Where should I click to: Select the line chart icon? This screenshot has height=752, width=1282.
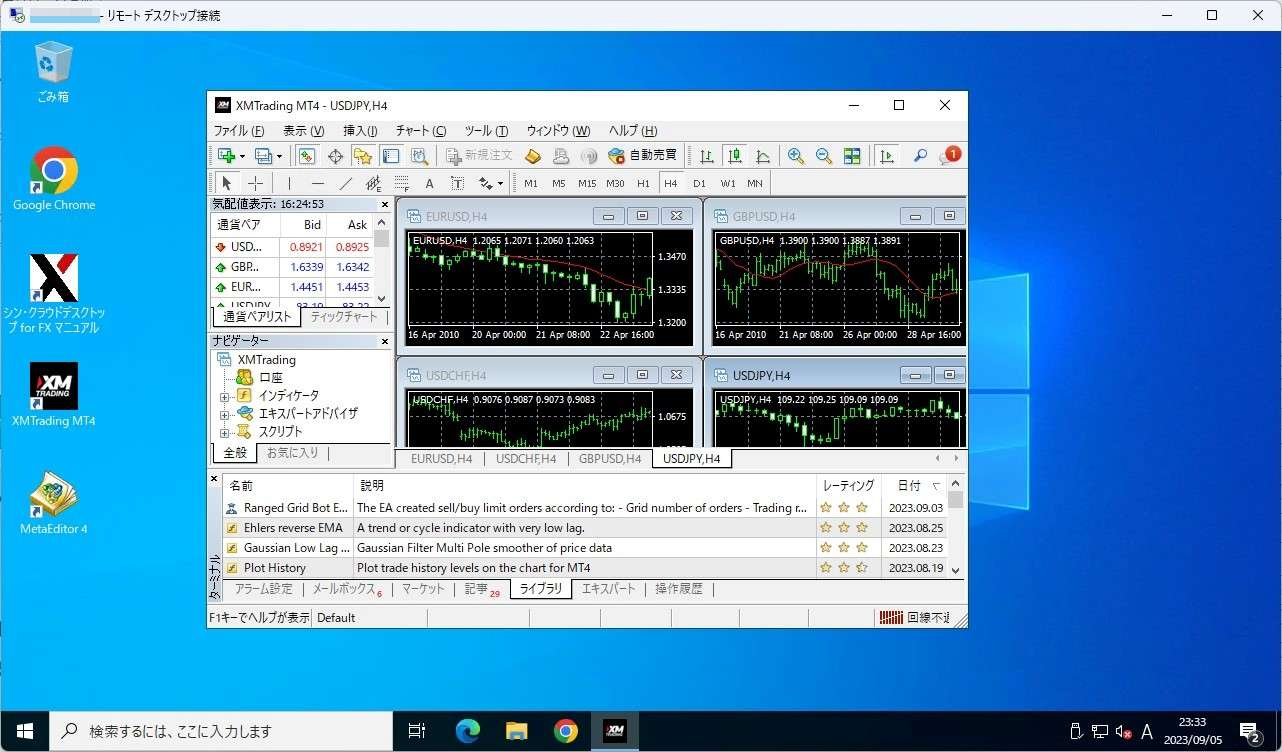(x=763, y=156)
